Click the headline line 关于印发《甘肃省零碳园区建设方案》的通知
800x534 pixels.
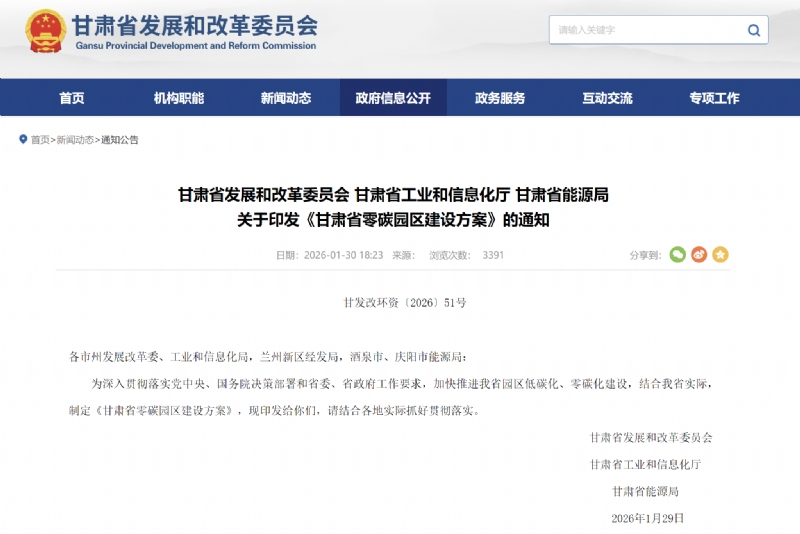pos(393,220)
